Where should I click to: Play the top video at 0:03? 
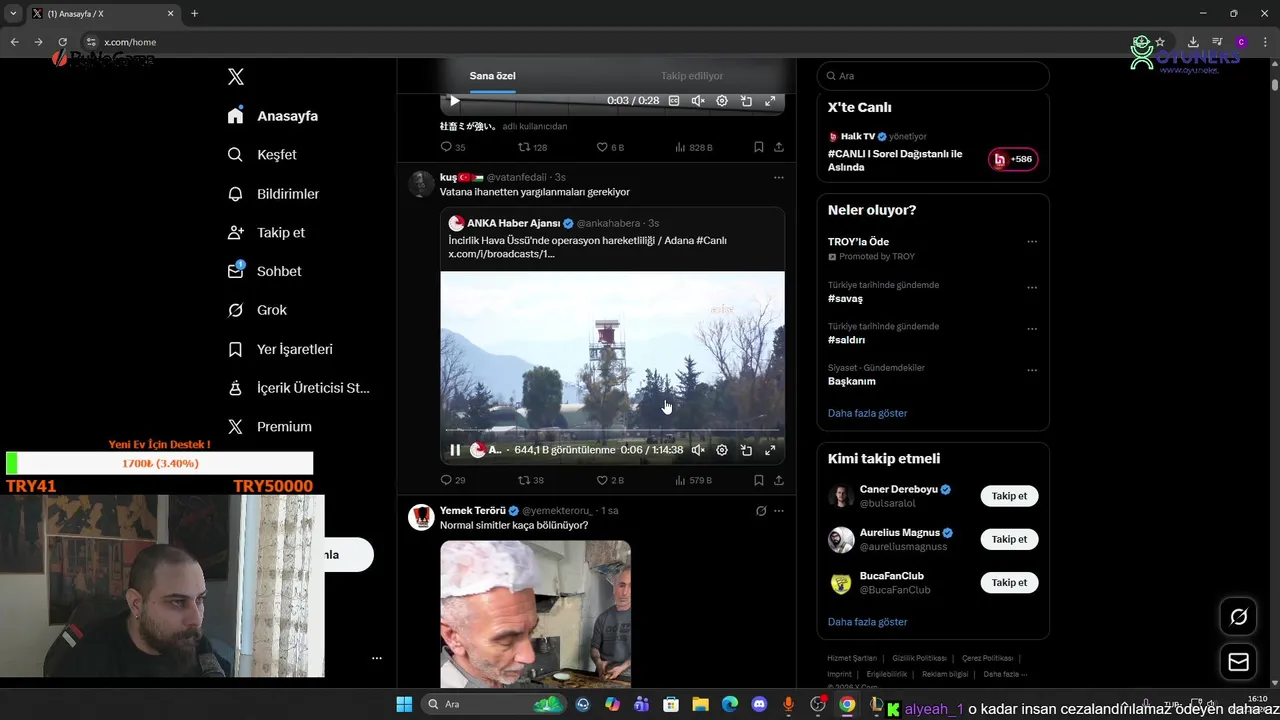tap(455, 101)
